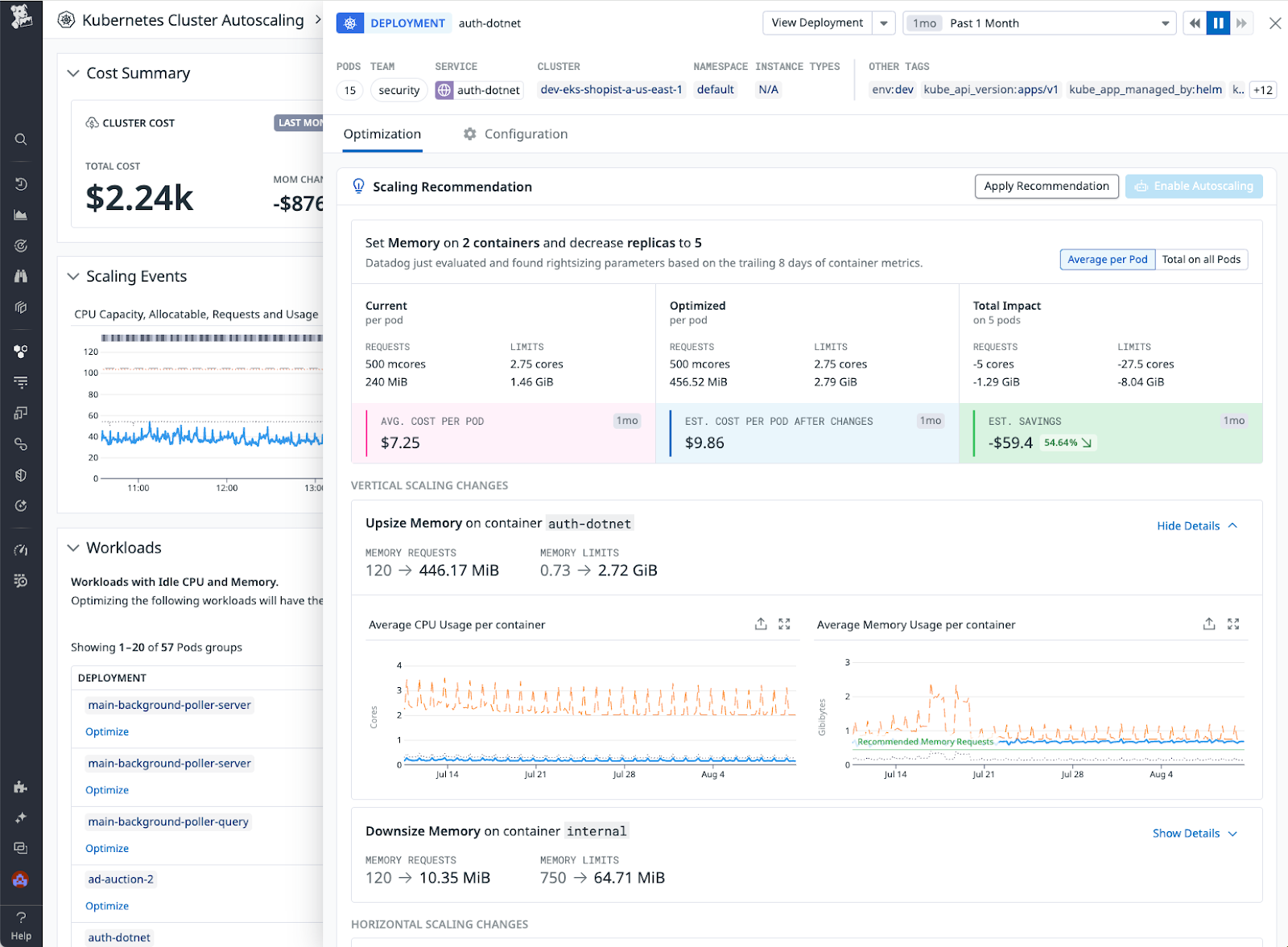This screenshot has width=1288, height=947.
Task: Open the chat windows icon in sidebar
Action: [x=21, y=848]
